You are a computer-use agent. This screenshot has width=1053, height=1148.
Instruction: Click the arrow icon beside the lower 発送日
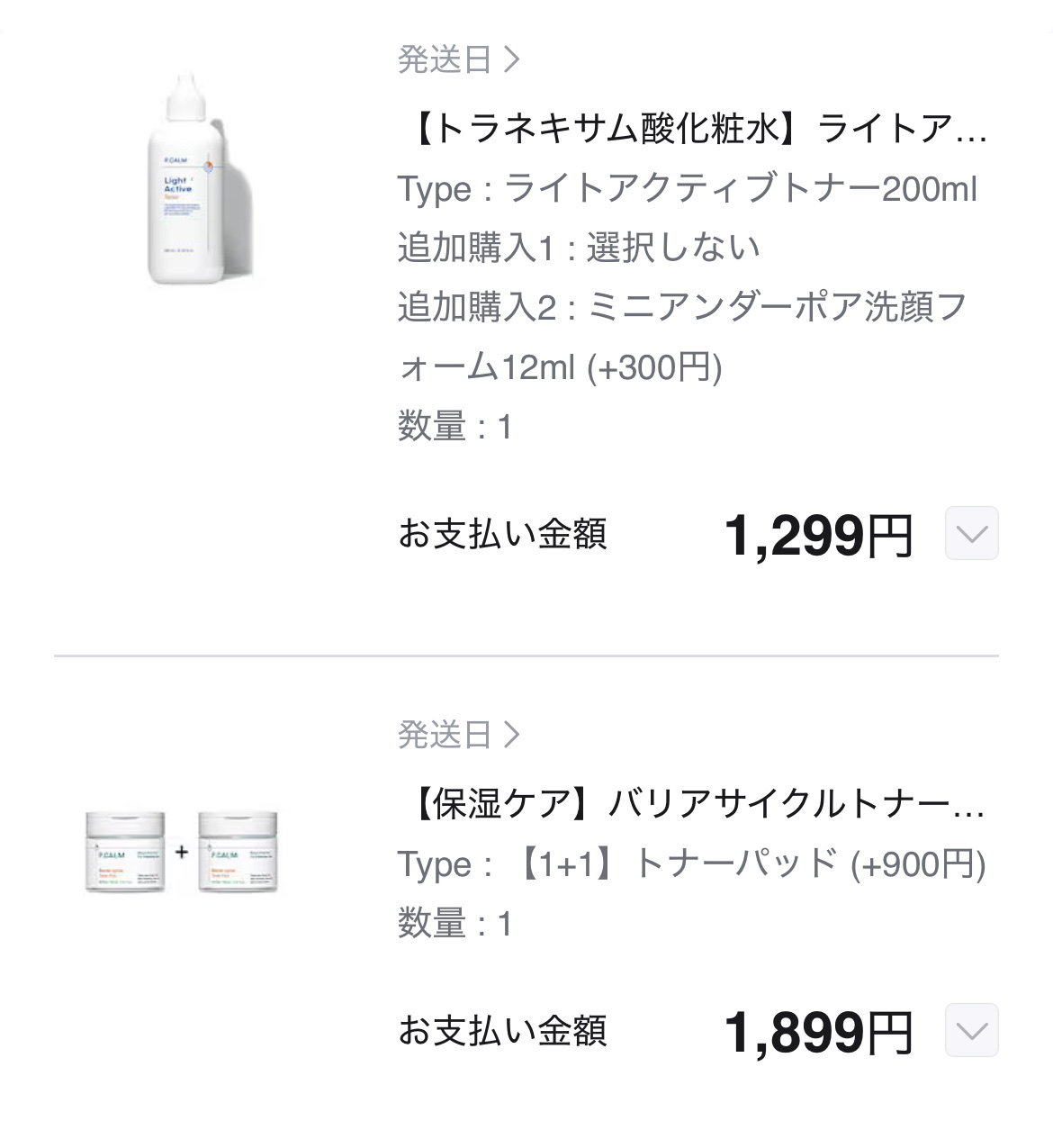coord(512,736)
